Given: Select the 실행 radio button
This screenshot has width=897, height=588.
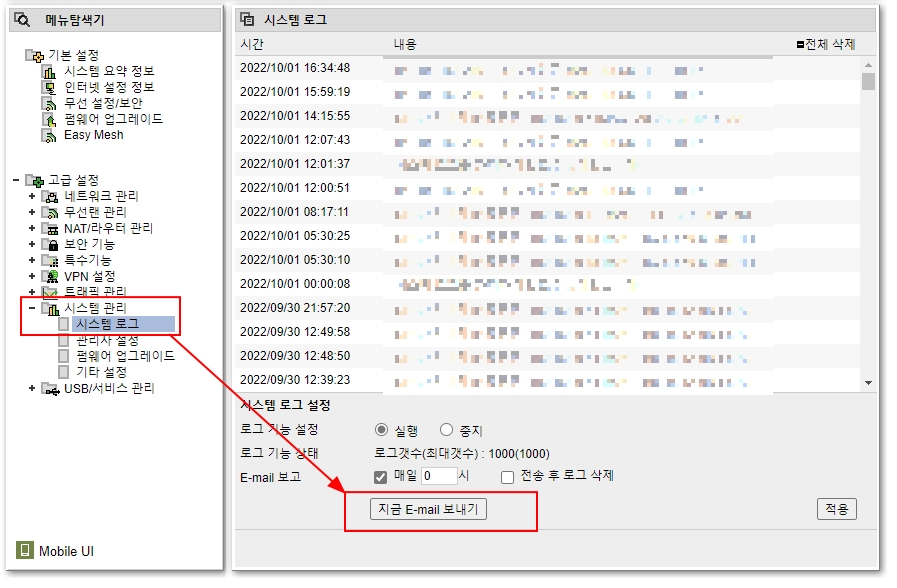Looking at the screenshot, I should click(x=381, y=430).
